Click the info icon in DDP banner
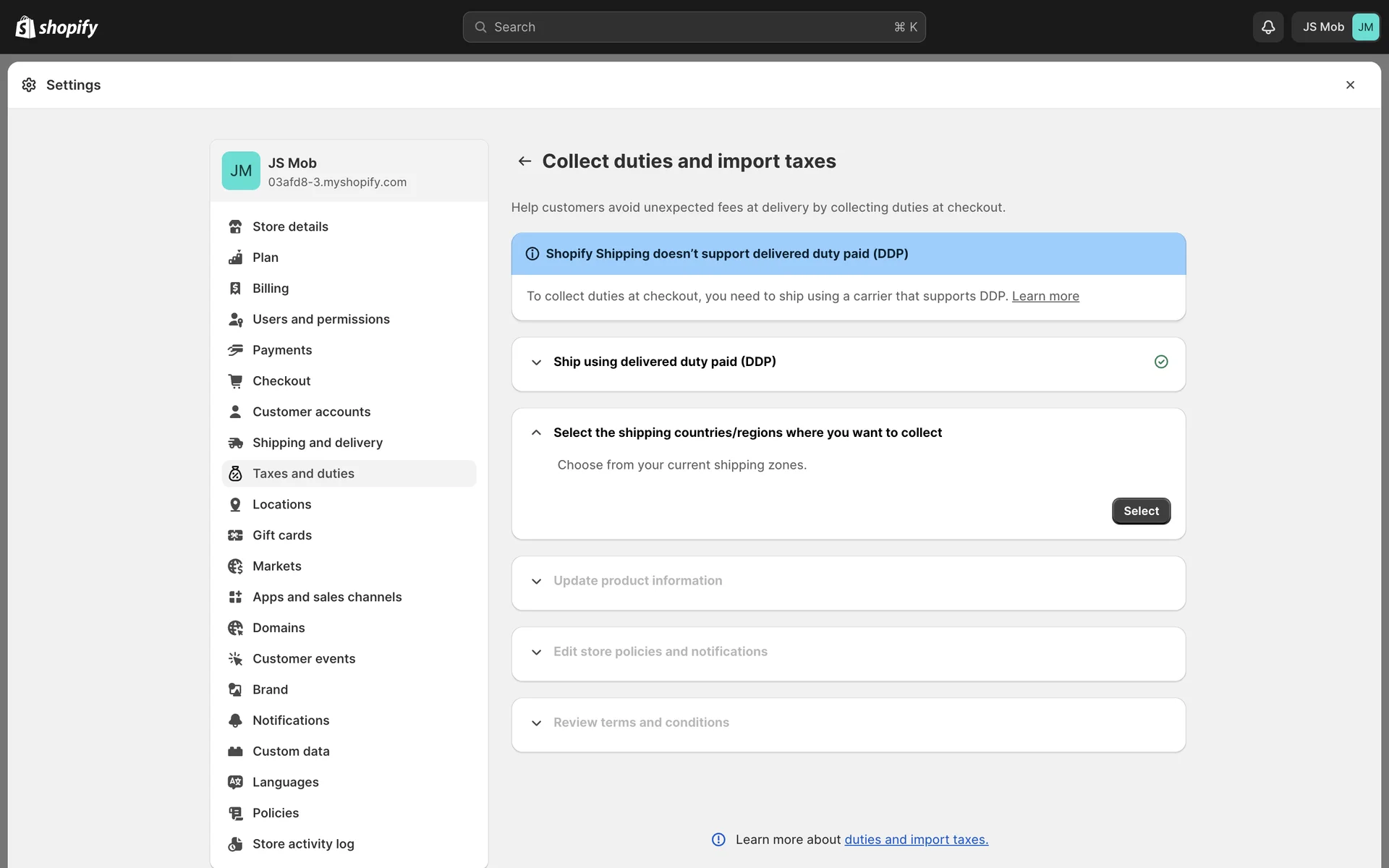 coord(532,254)
